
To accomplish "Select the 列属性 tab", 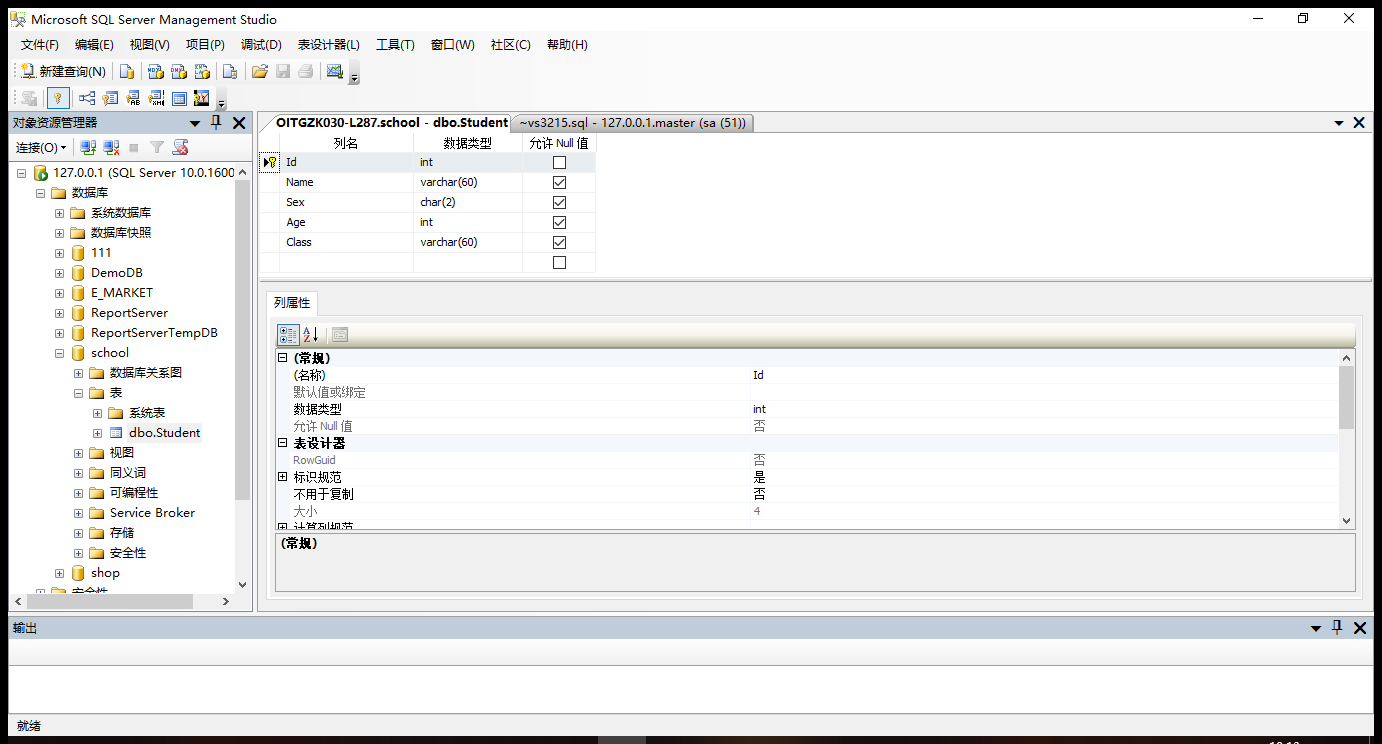I will pyautogui.click(x=292, y=302).
